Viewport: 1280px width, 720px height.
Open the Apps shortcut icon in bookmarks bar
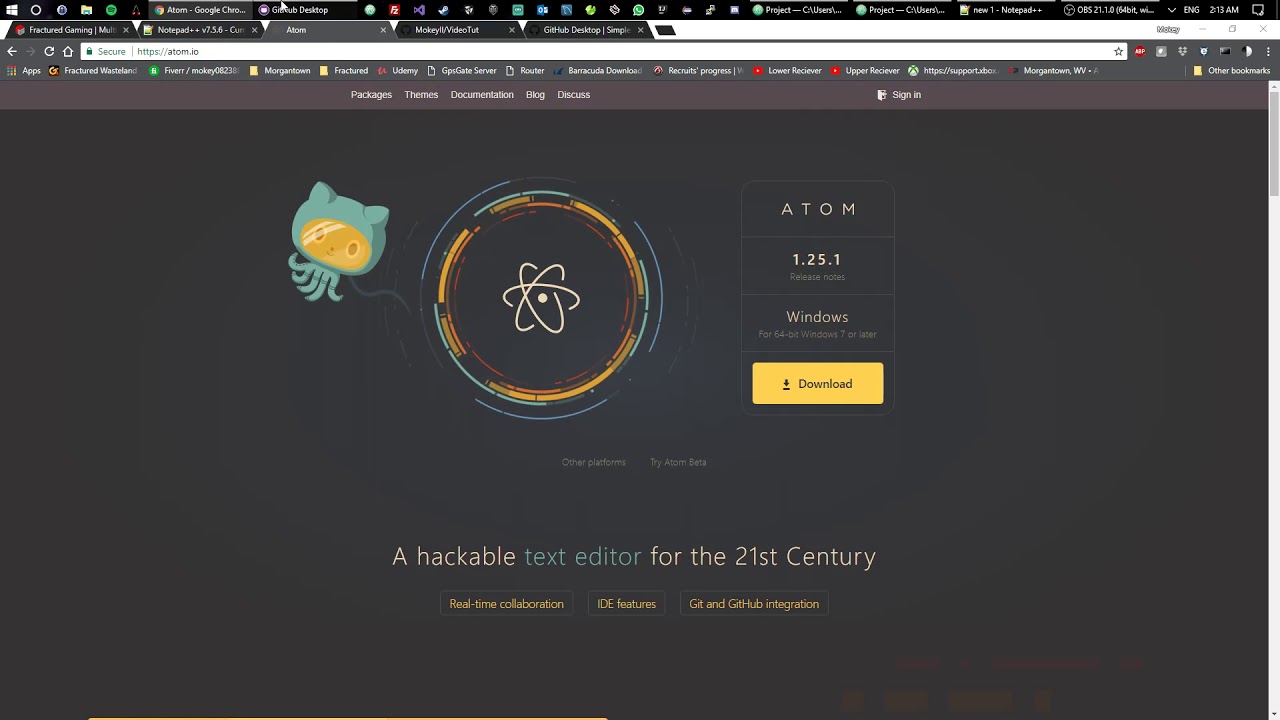(x=12, y=71)
